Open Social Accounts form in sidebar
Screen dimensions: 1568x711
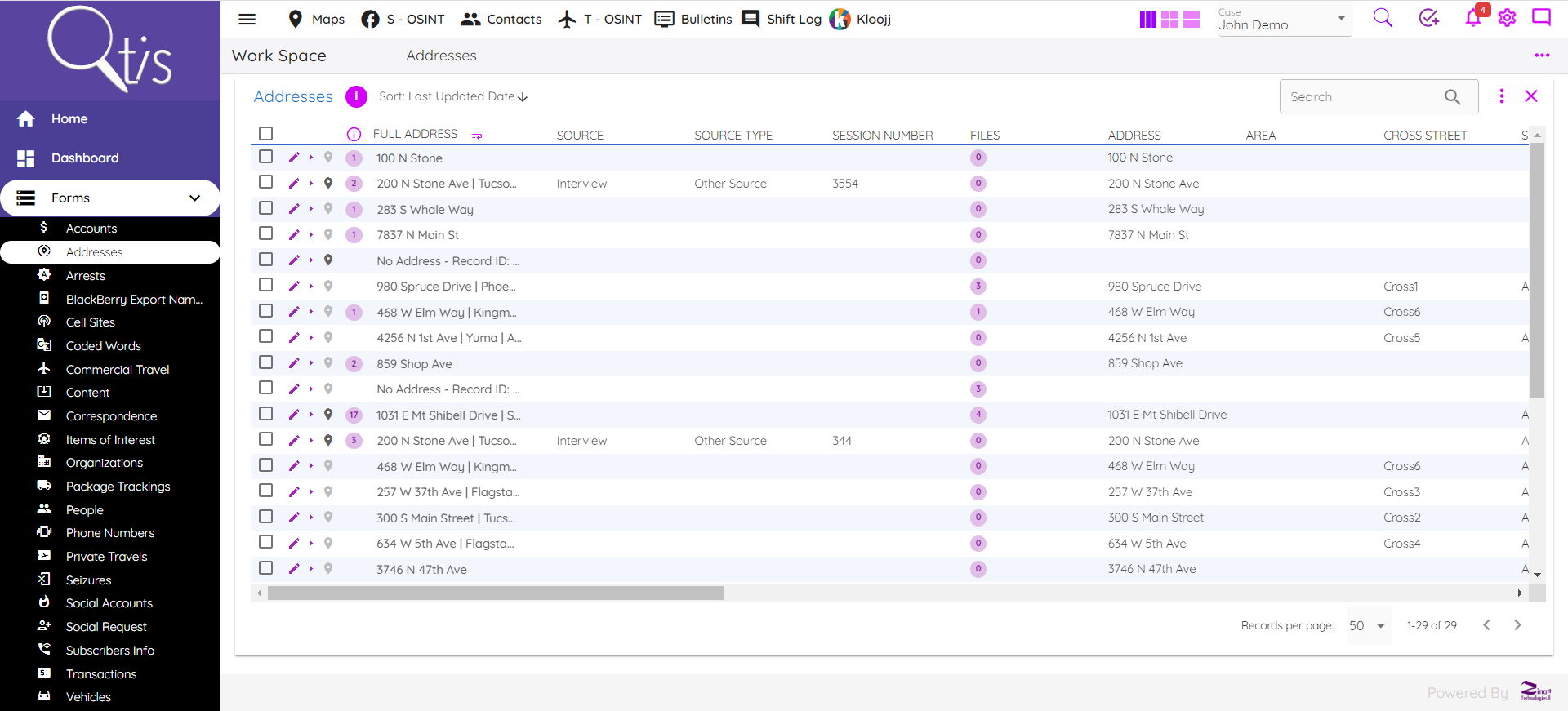pos(109,603)
